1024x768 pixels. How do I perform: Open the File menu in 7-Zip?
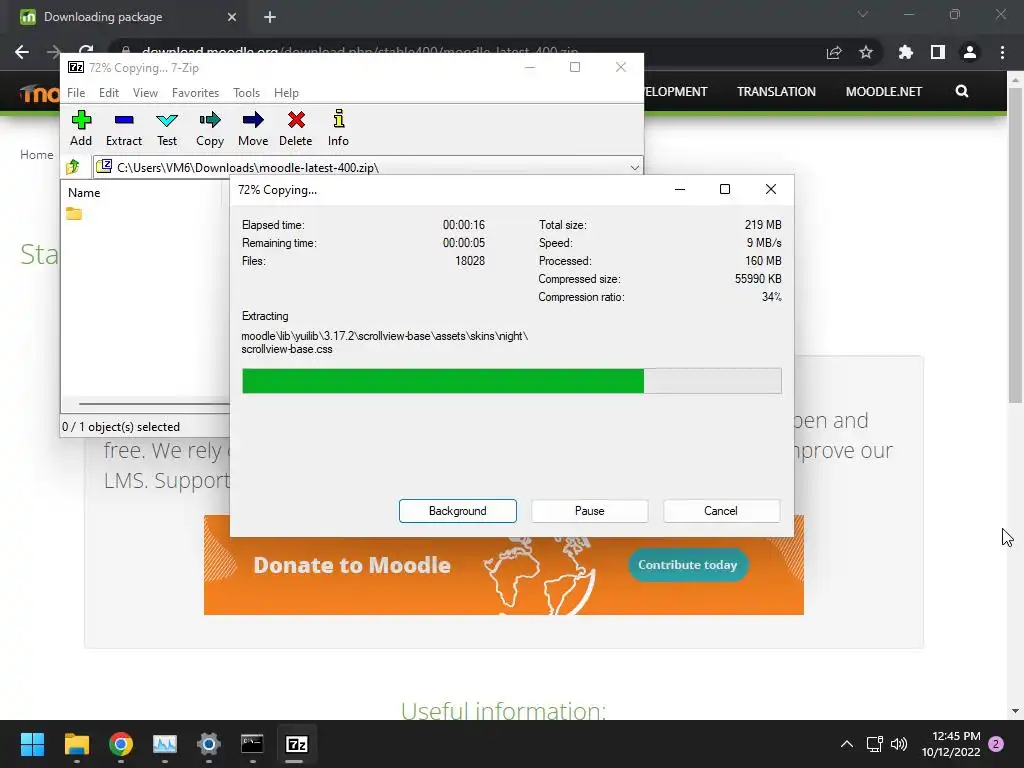point(76,93)
